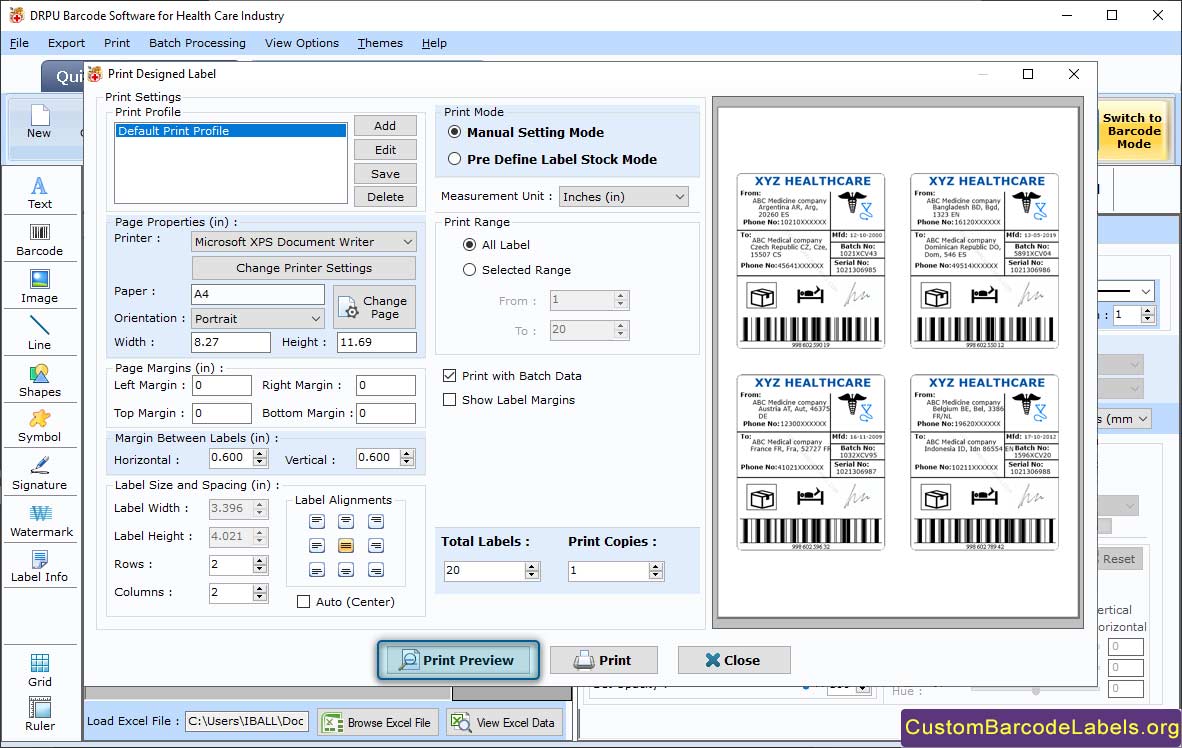This screenshot has width=1182, height=748.
Task: Click the Paper size input field
Action: [x=259, y=294]
